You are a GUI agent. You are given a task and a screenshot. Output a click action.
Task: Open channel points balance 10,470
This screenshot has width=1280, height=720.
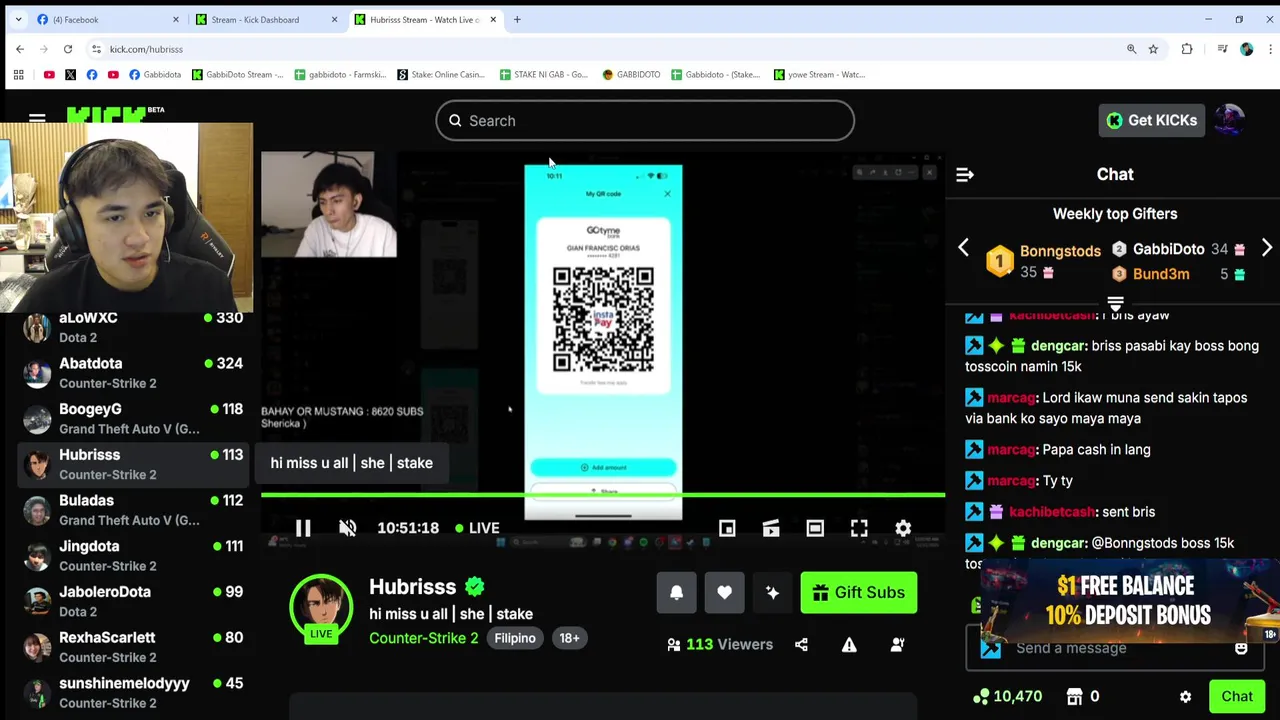pyautogui.click(x=1008, y=696)
